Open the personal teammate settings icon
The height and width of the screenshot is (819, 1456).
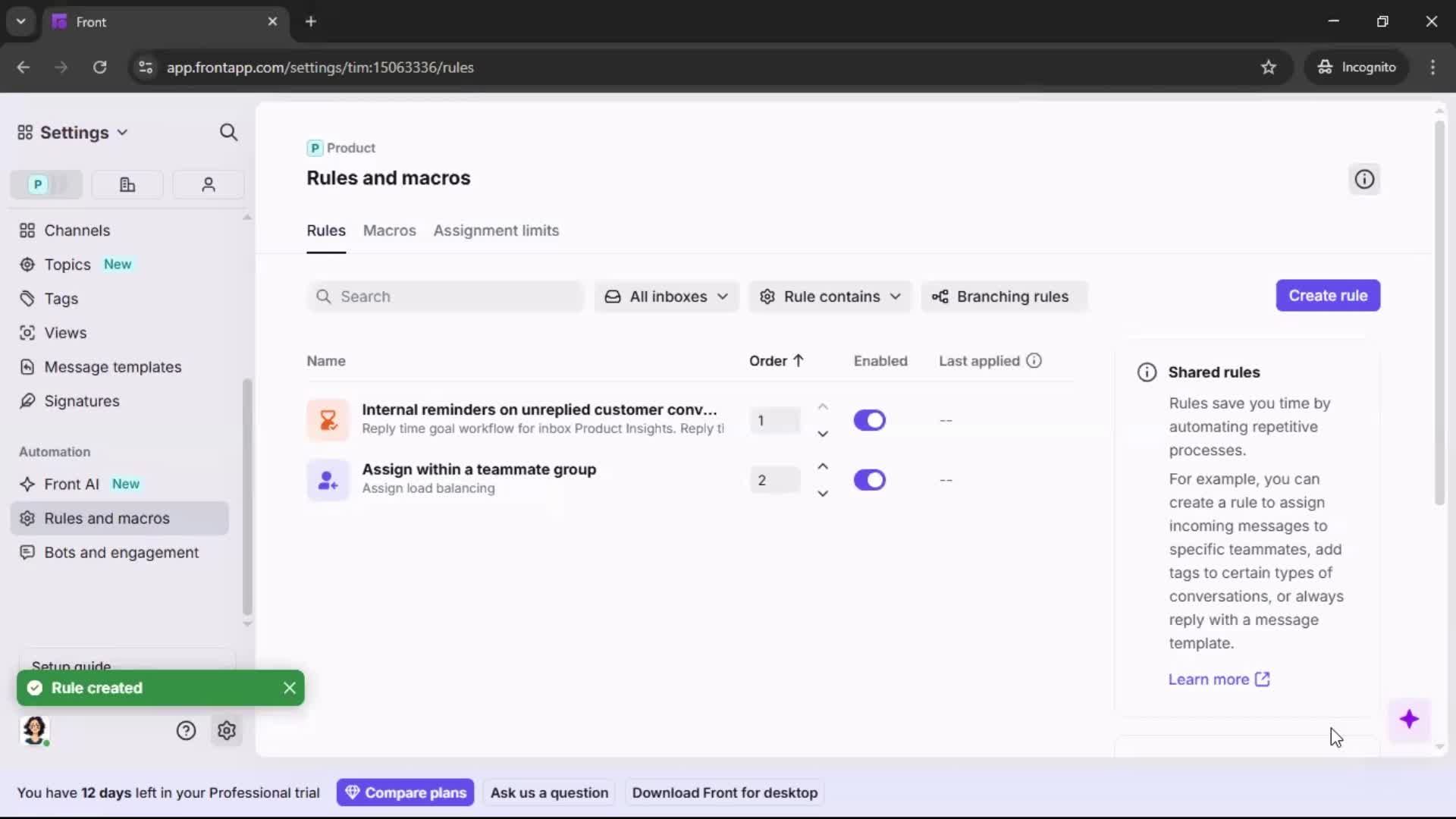click(x=208, y=184)
